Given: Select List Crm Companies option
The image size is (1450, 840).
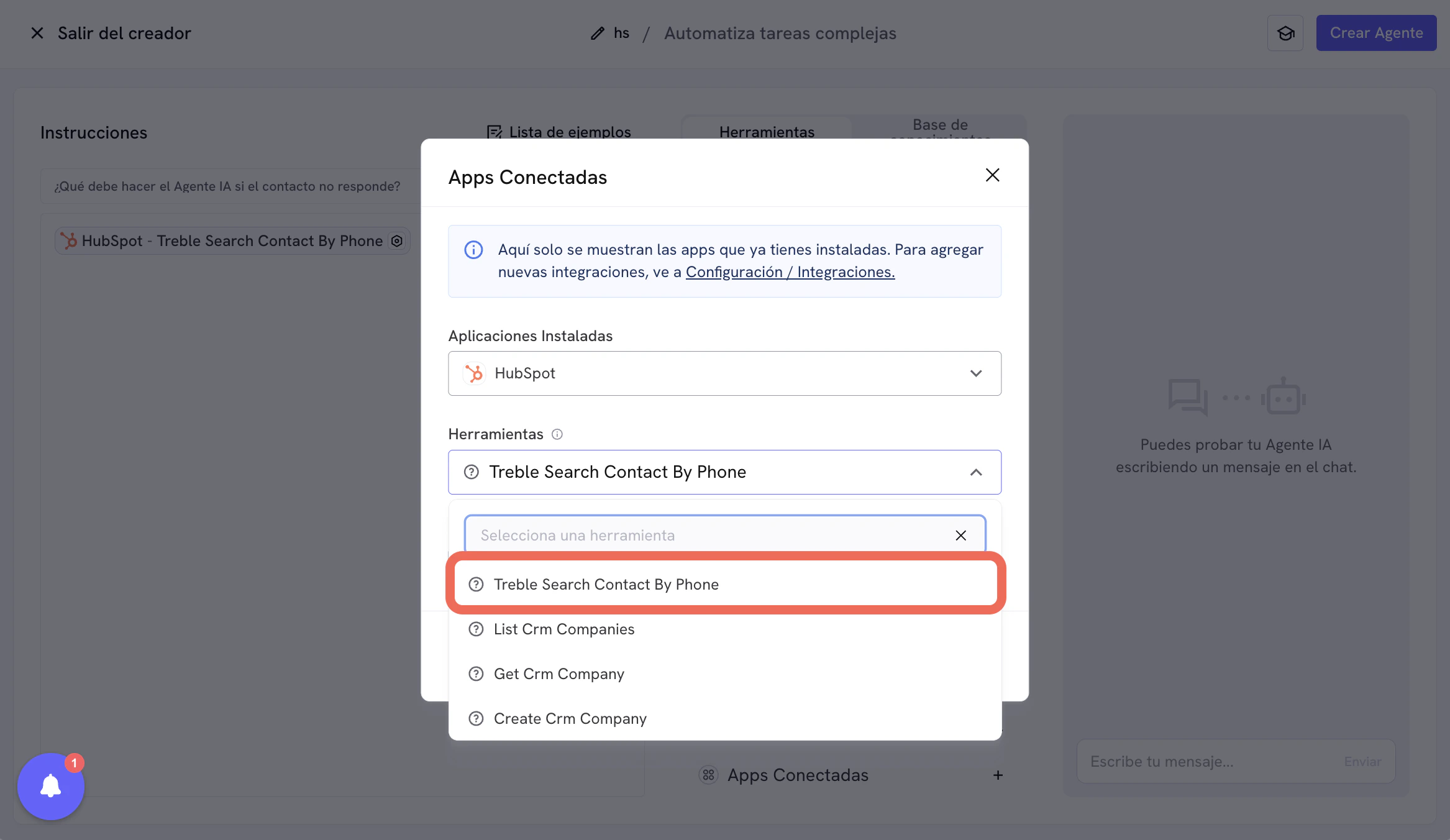Looking at the screenshot, I should tap(724, 629).
